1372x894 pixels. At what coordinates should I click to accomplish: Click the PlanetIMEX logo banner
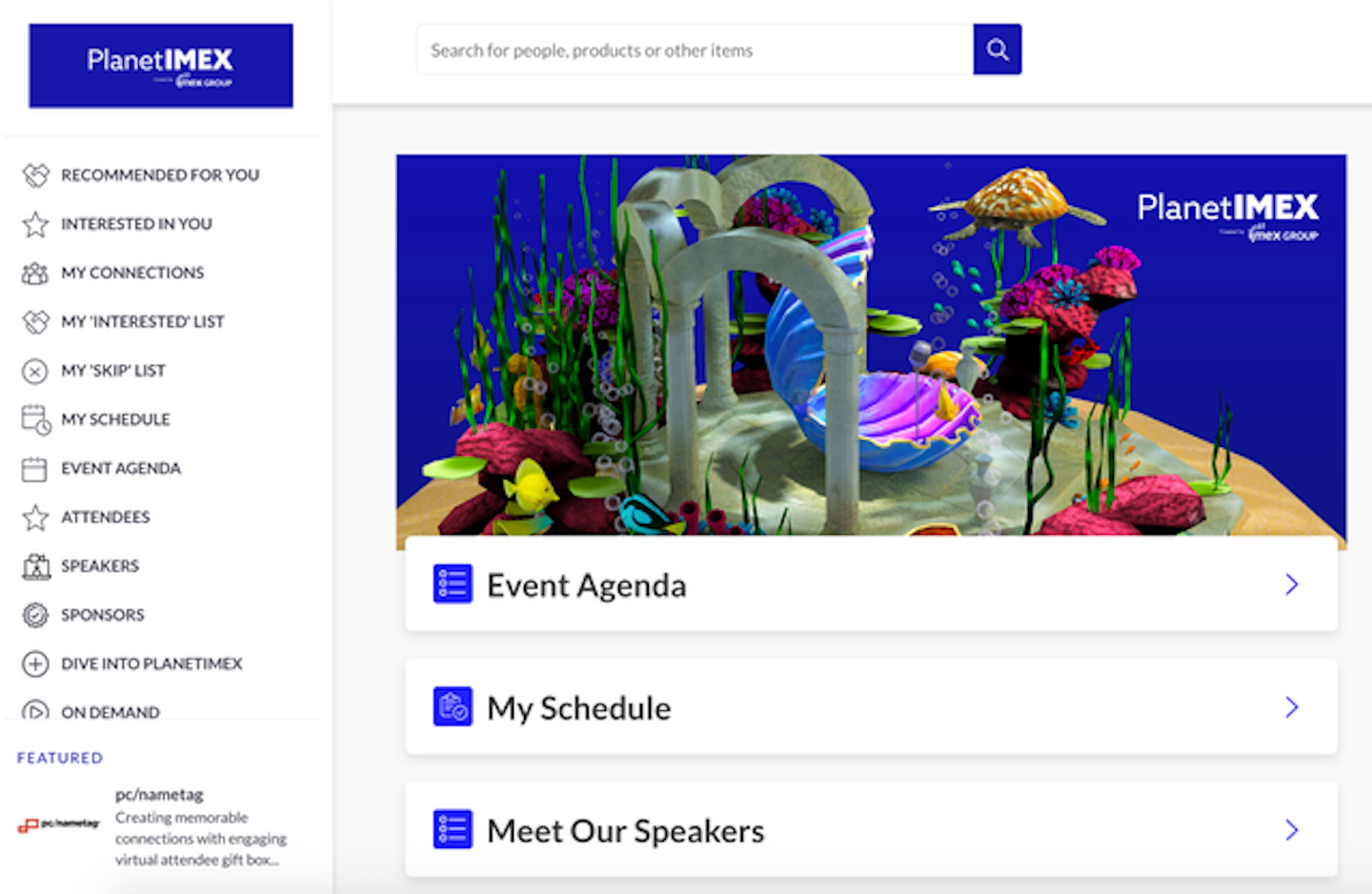(x=160, y=65)
